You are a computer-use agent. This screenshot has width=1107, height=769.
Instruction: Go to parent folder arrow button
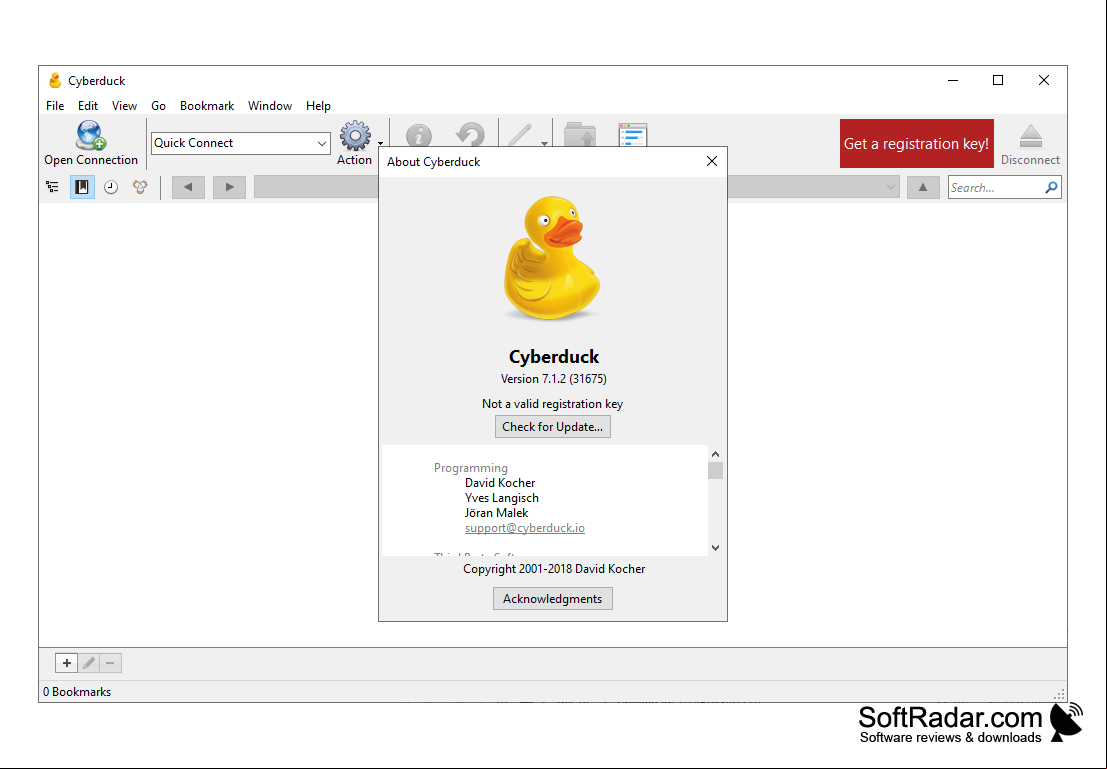coord(923,187)
